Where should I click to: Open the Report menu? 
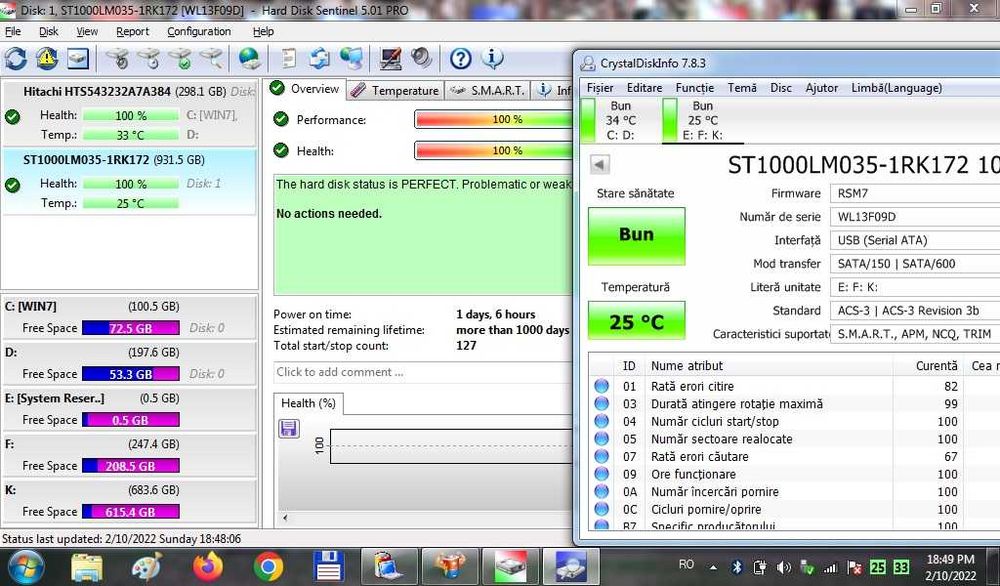133,31
